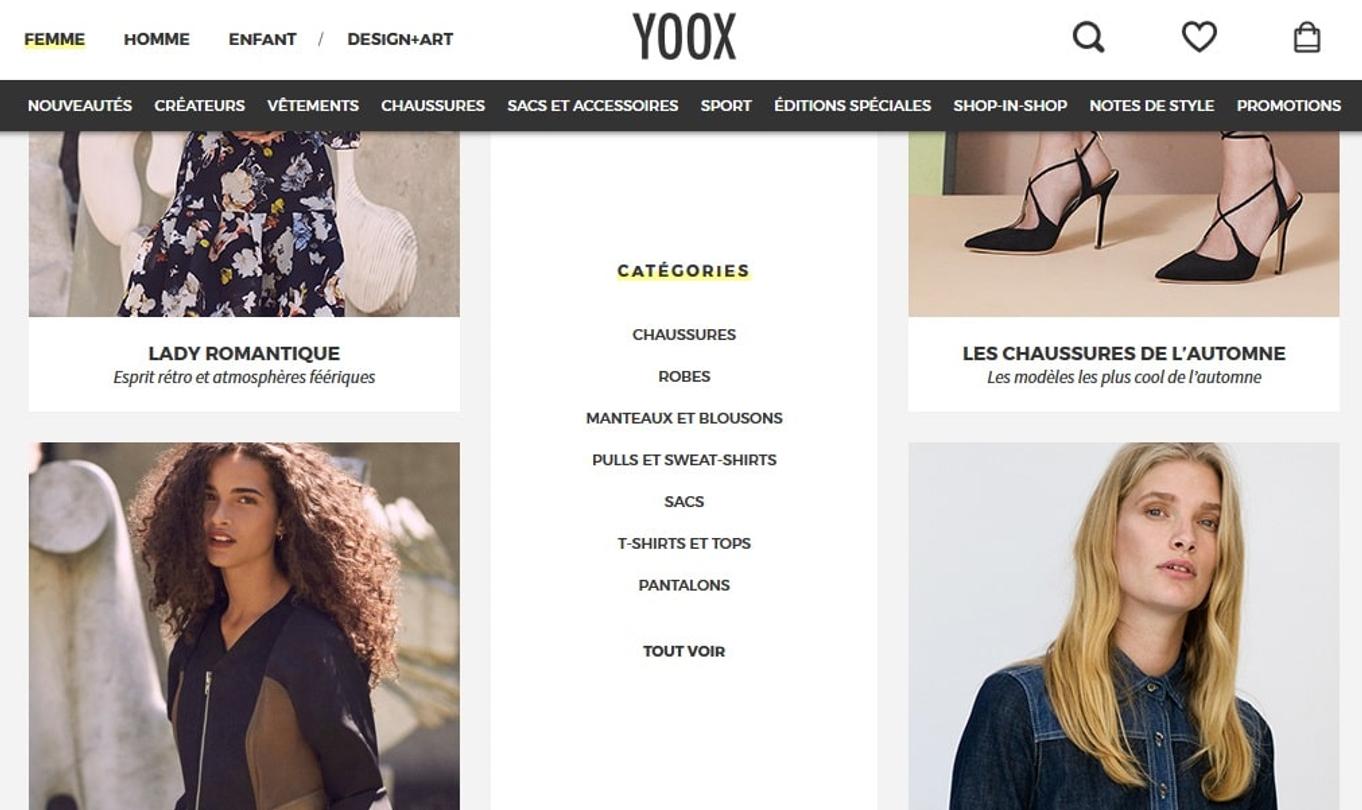Select the DESIGN+ART section

[400, 39]
